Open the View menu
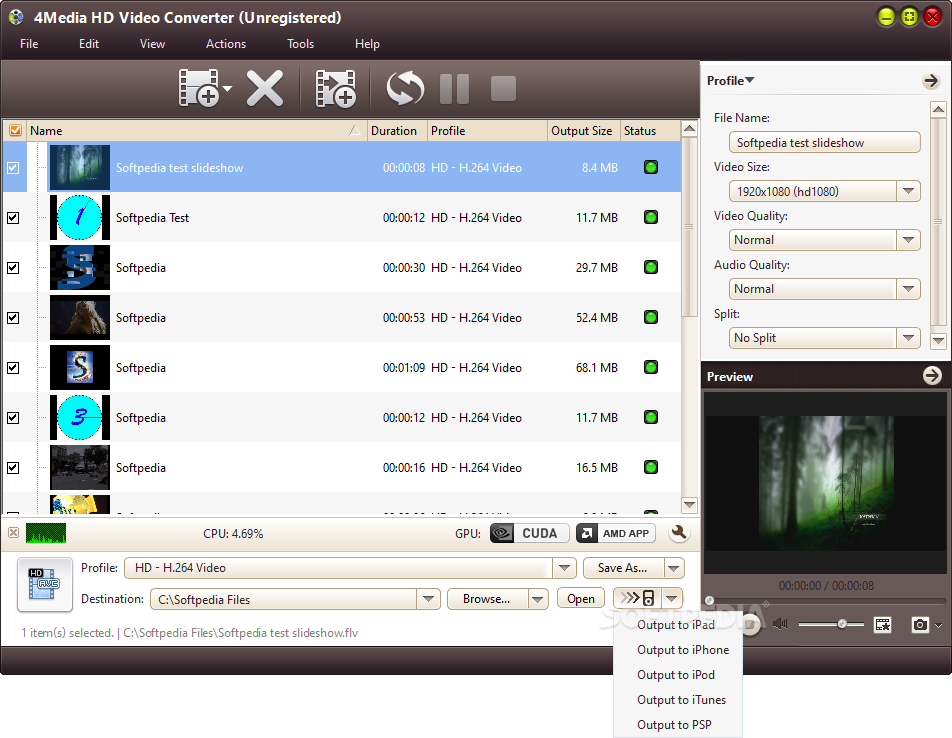The height and width of the screenshot is (738, 952). [x=152, y=44]
